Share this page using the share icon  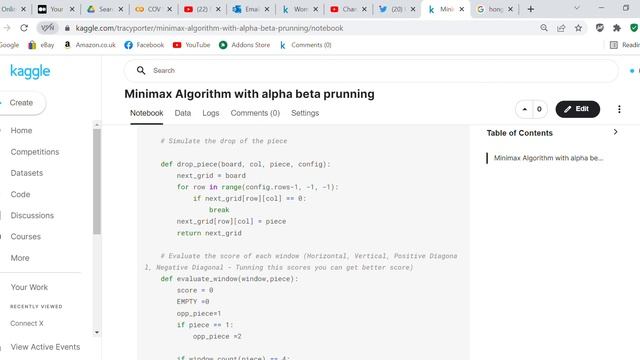click(x=561, y=28)
